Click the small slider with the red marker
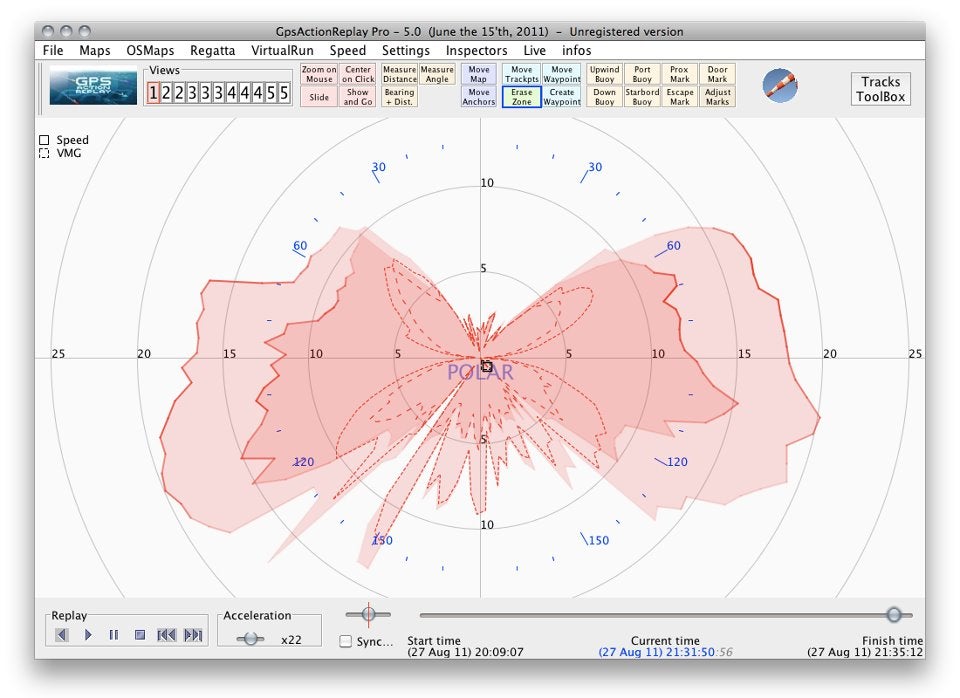 click(x=368, y=614)
